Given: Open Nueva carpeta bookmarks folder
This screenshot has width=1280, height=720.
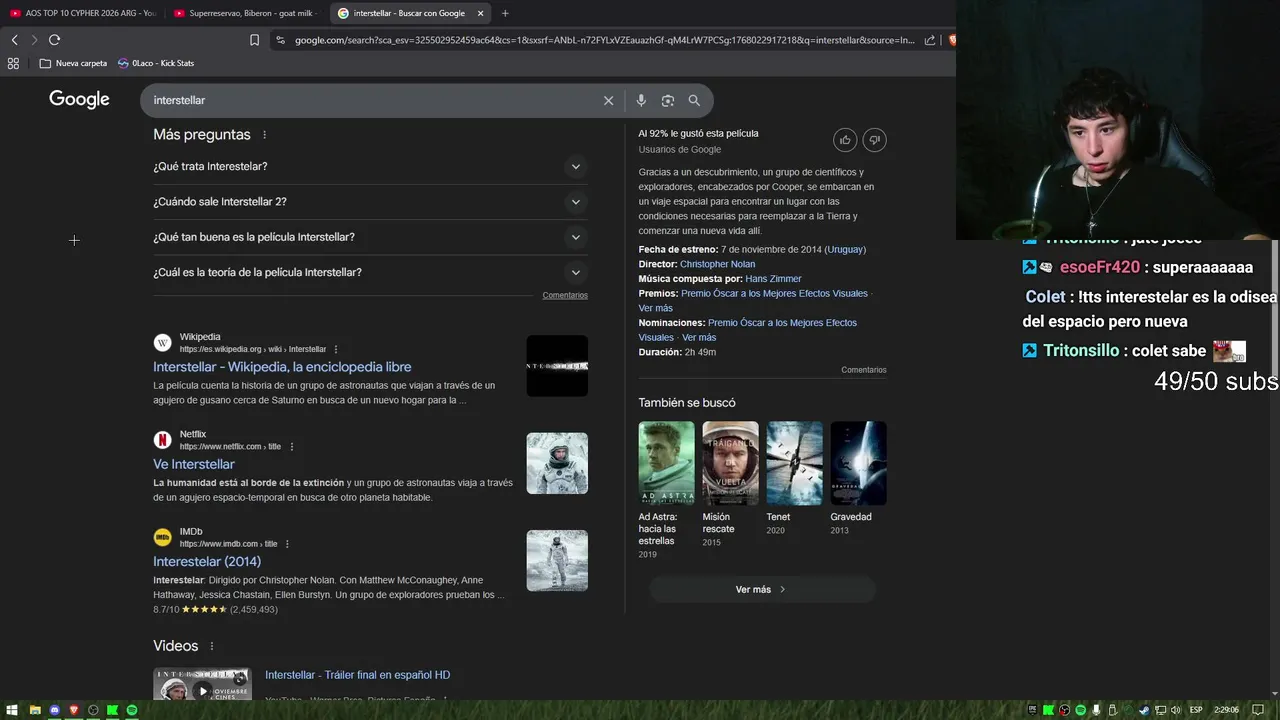Looking at the screenshot, I should pyautogui.click(x=73, y=63).
